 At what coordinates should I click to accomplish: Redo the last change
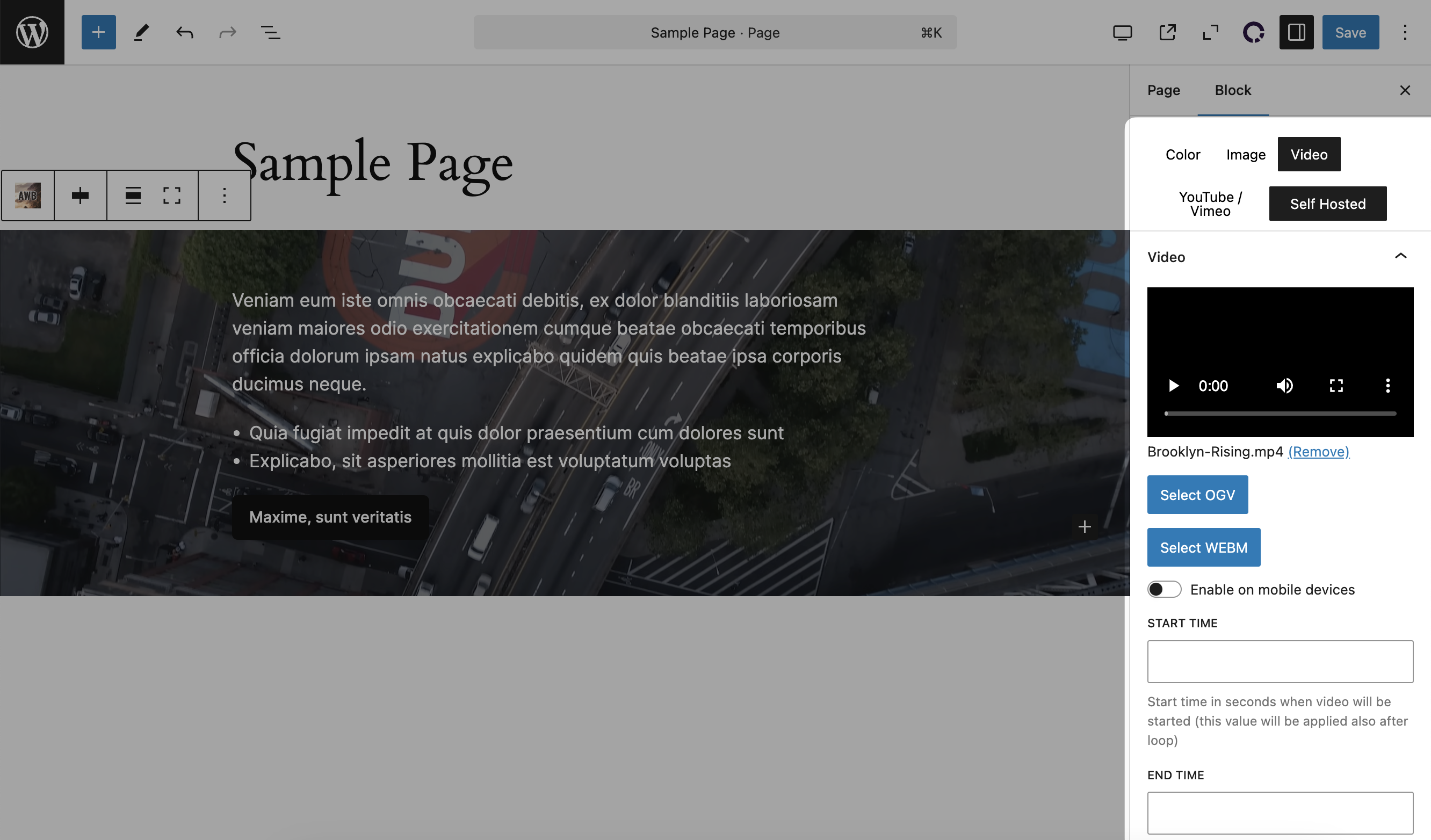(227, 32)
